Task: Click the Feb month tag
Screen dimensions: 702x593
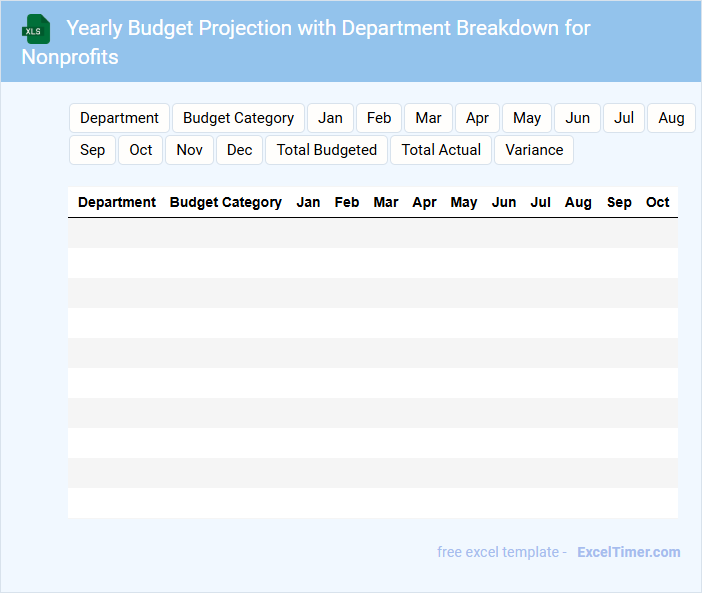Action: click(x=379, y=118)
